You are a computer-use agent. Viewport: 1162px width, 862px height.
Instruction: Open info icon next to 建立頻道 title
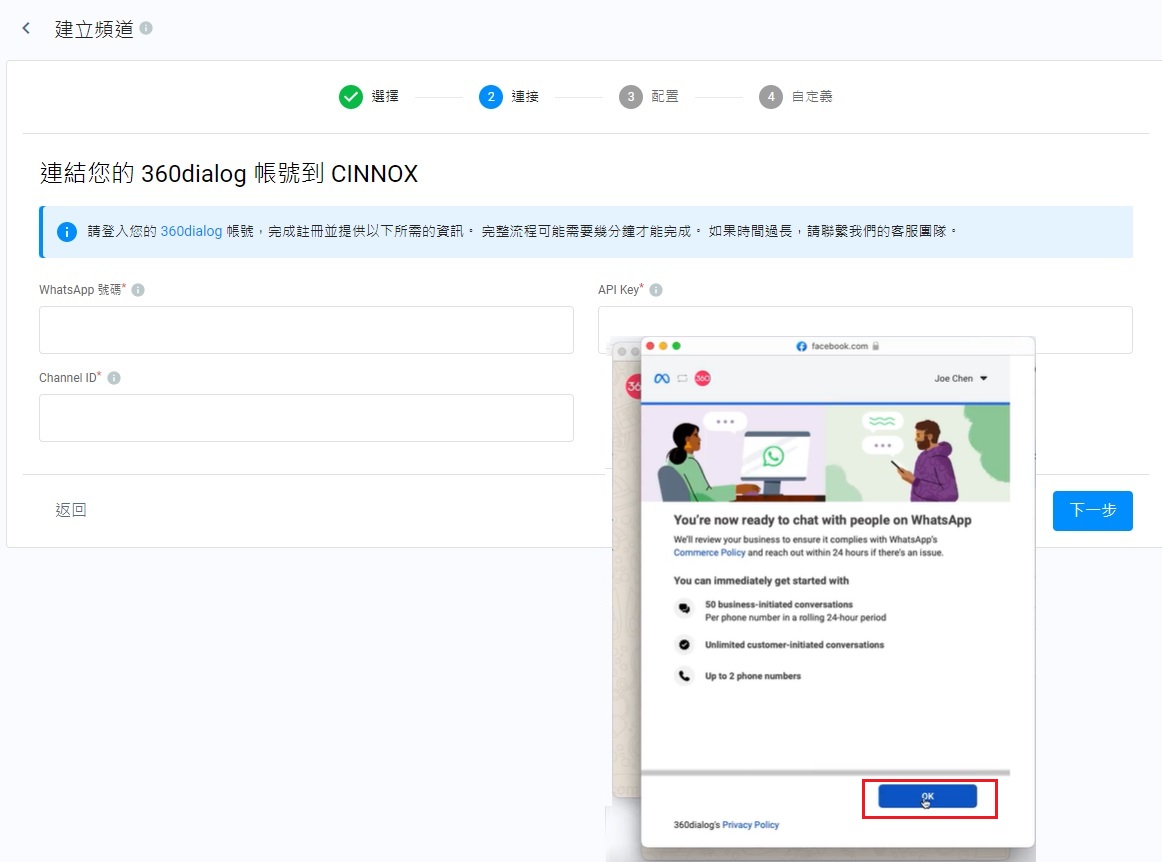point(146,28)
